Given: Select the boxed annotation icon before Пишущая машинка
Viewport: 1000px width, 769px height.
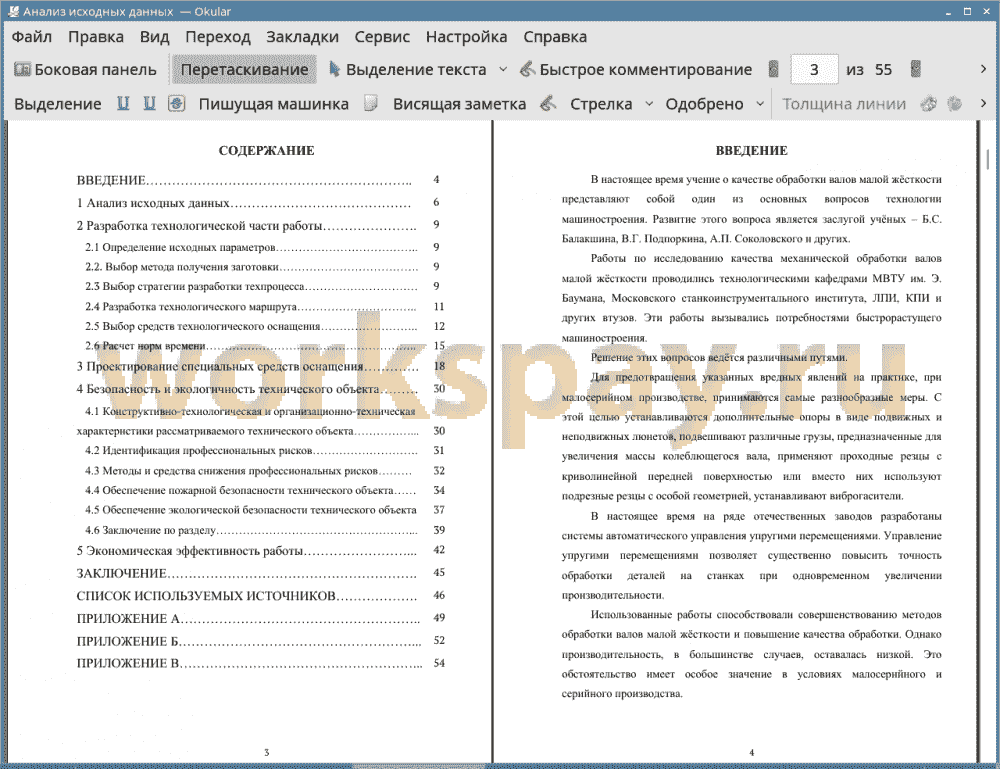Looking at the screenshot, I should click(176, 104).
